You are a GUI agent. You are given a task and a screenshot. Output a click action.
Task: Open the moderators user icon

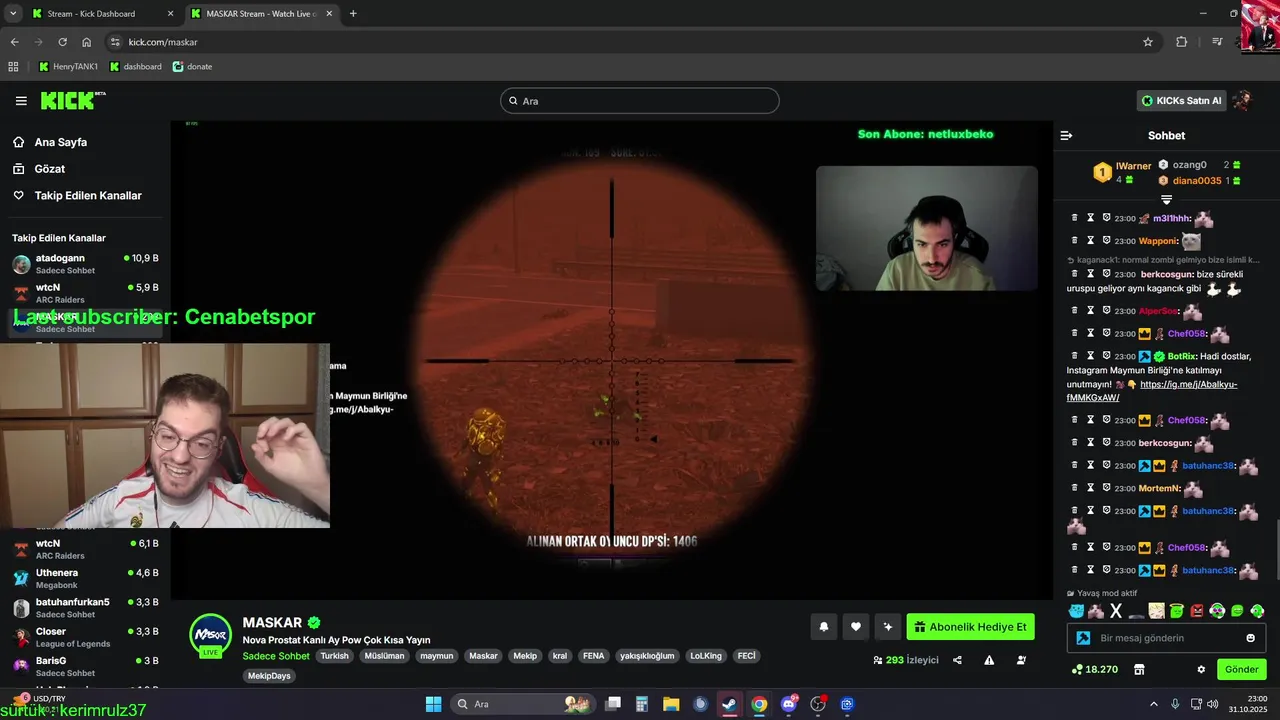[x=1021, y=660]
